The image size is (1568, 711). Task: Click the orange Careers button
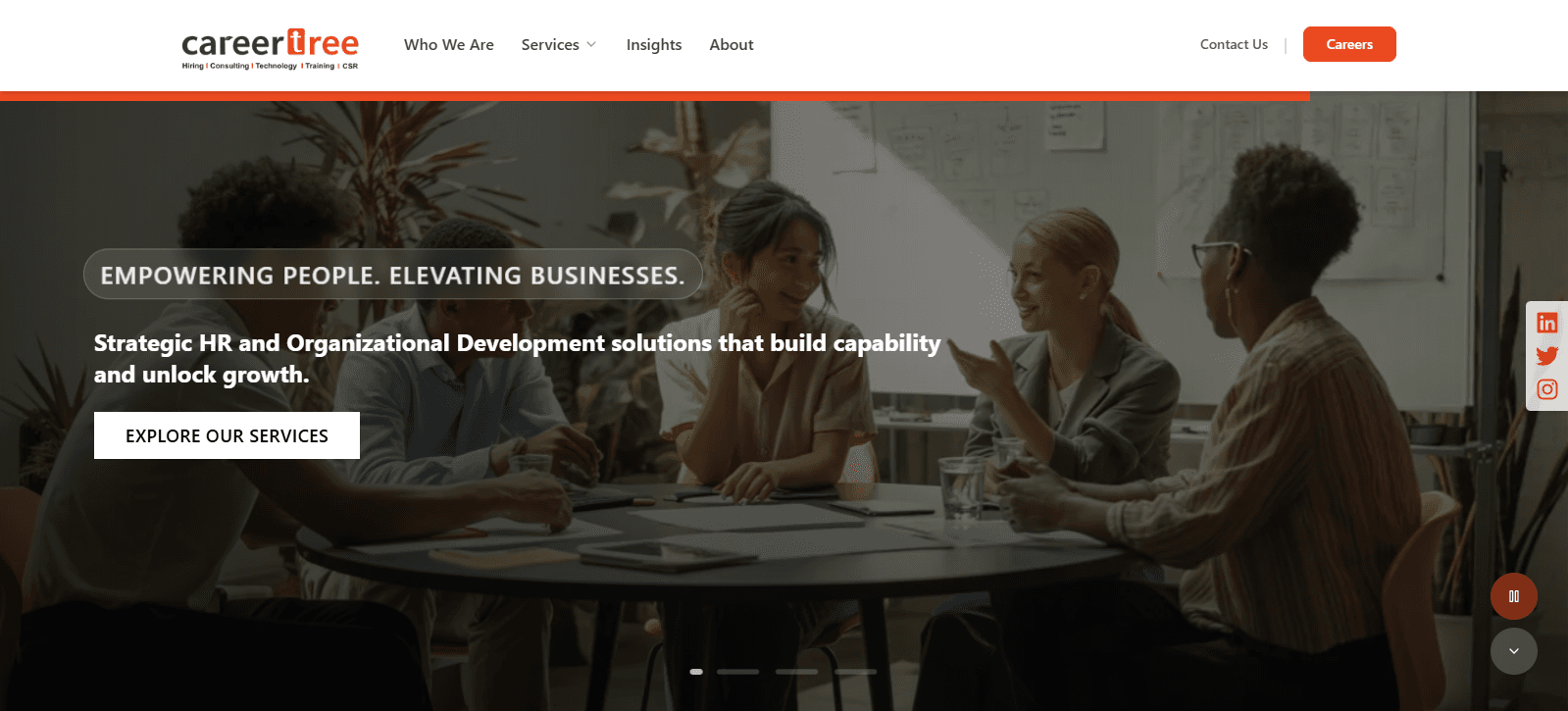pos(1349,44)
